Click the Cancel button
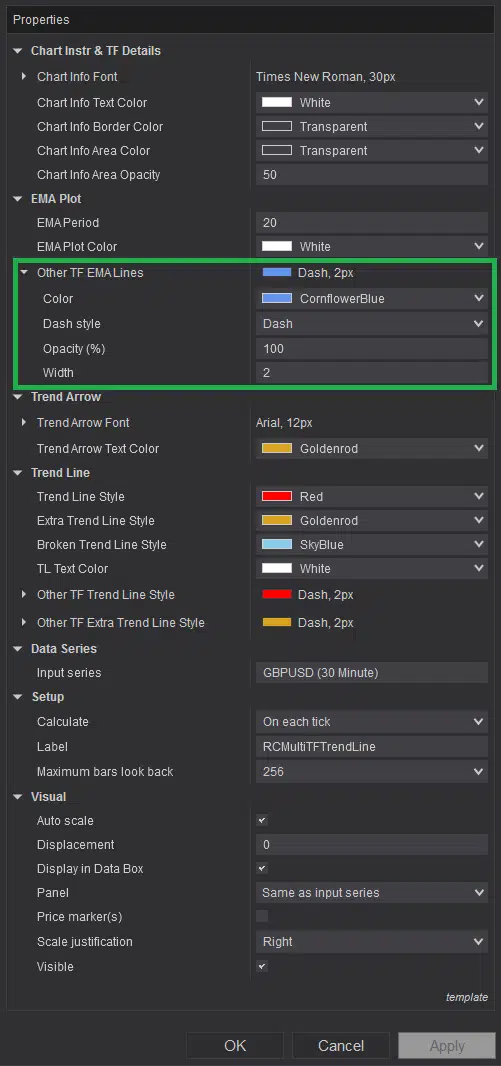The image size is (501, 1066). 341,1046
